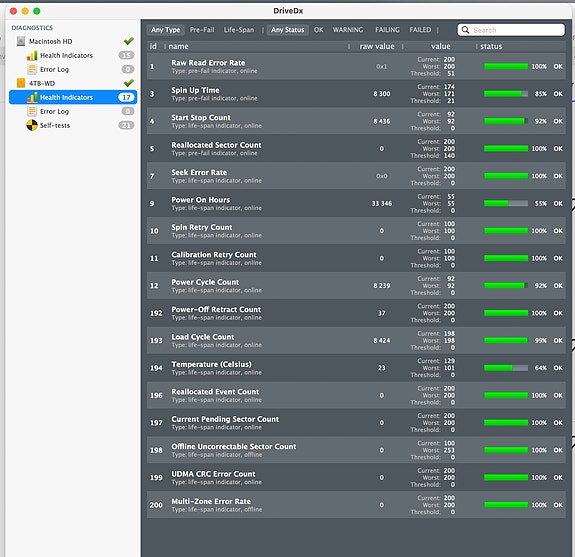Click the Error Log icon under Macintosh HD
The width and height of the screenshot is (575, 557).
[x=32, y=69]
